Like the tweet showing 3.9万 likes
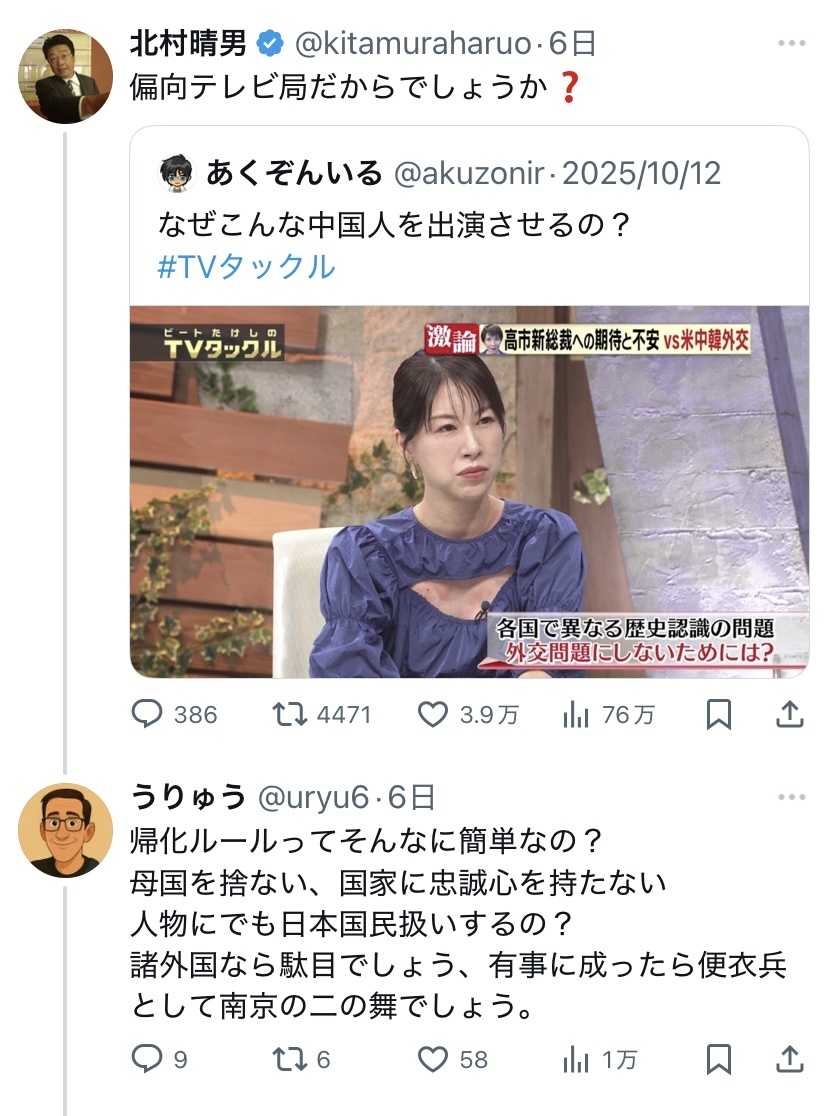This screenshot has height=1116, width=828. pos(433,714)
